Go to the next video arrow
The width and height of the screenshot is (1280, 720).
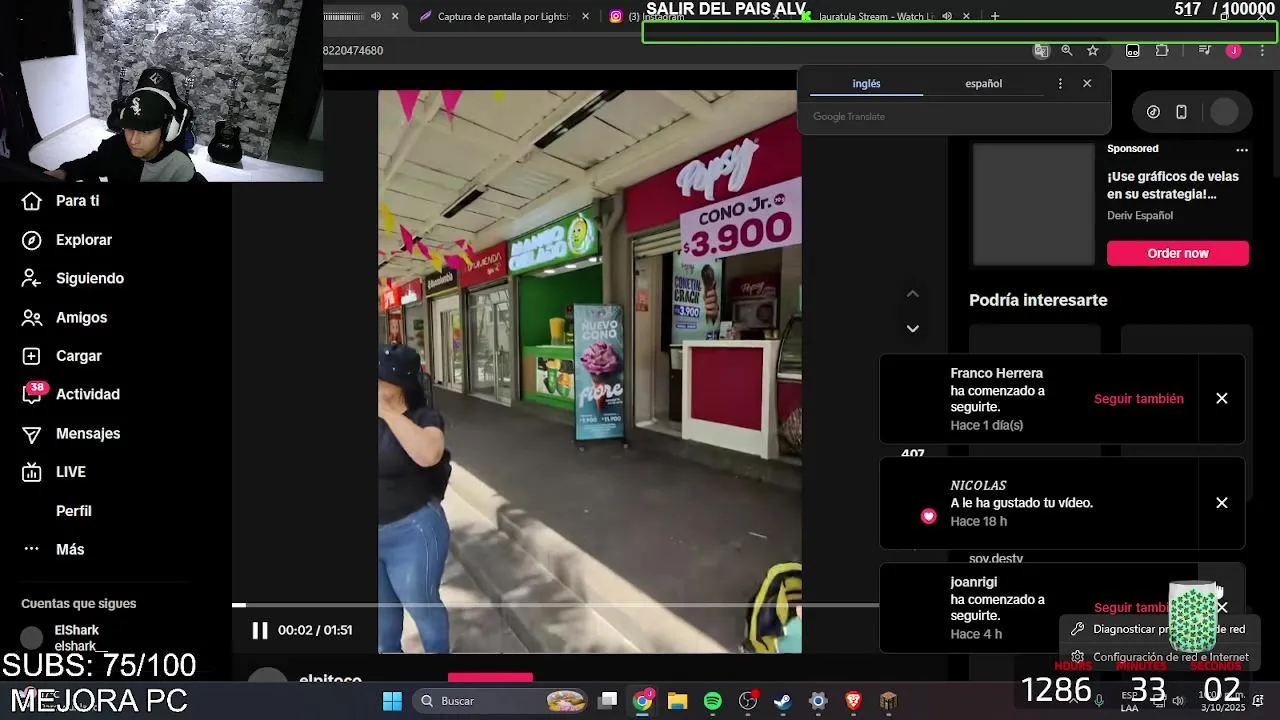(912, 328)
